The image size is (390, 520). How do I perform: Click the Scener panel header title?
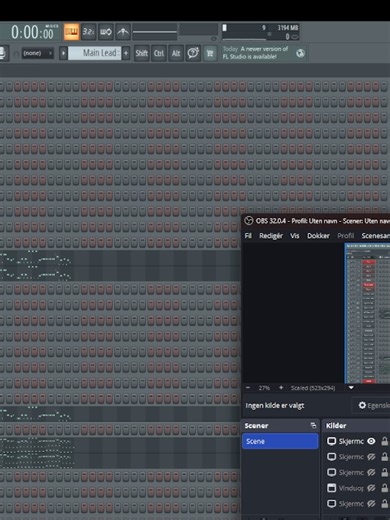(x=256, y=425)
